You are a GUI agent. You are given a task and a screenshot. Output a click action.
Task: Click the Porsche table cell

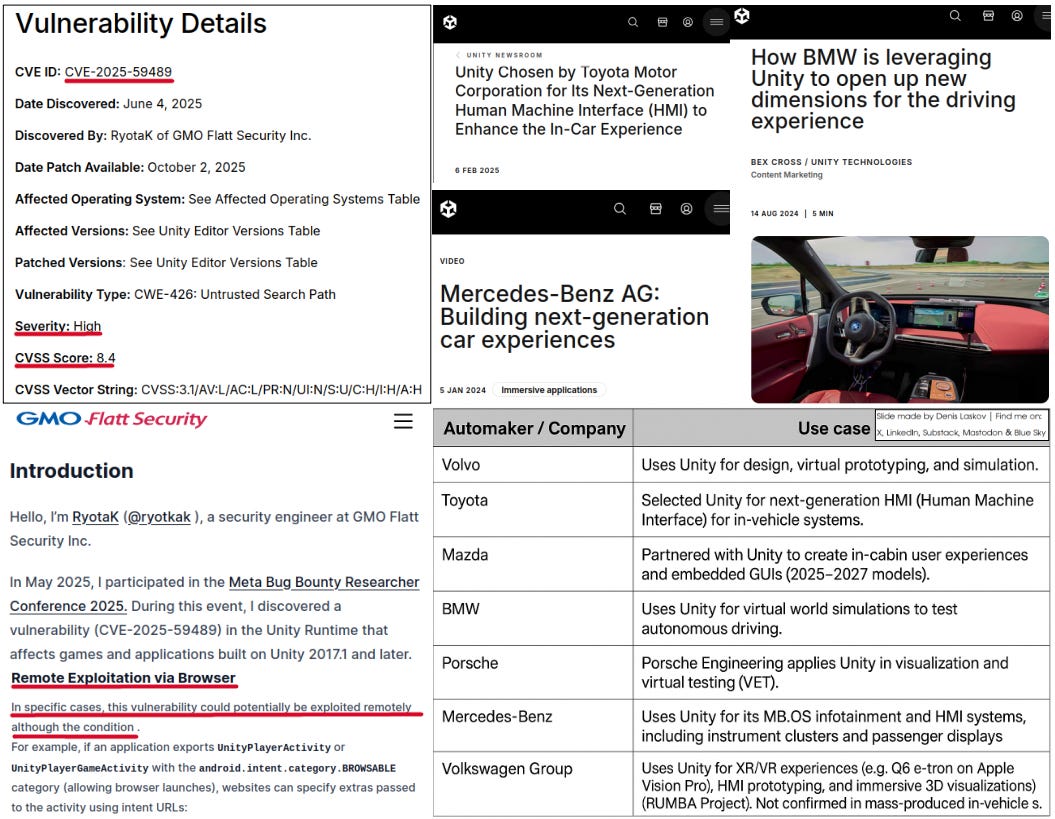tap(533, 672)
